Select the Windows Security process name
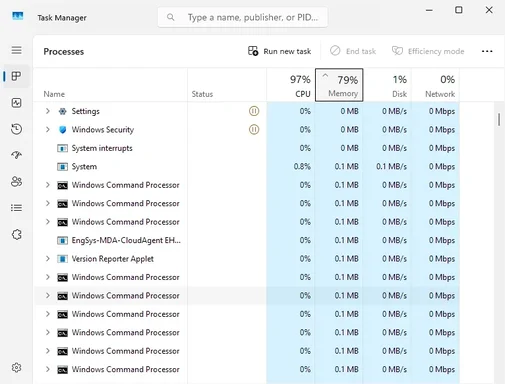Image resolution: width=505 pixels, height=384 pixels. (x=103, y=130)
